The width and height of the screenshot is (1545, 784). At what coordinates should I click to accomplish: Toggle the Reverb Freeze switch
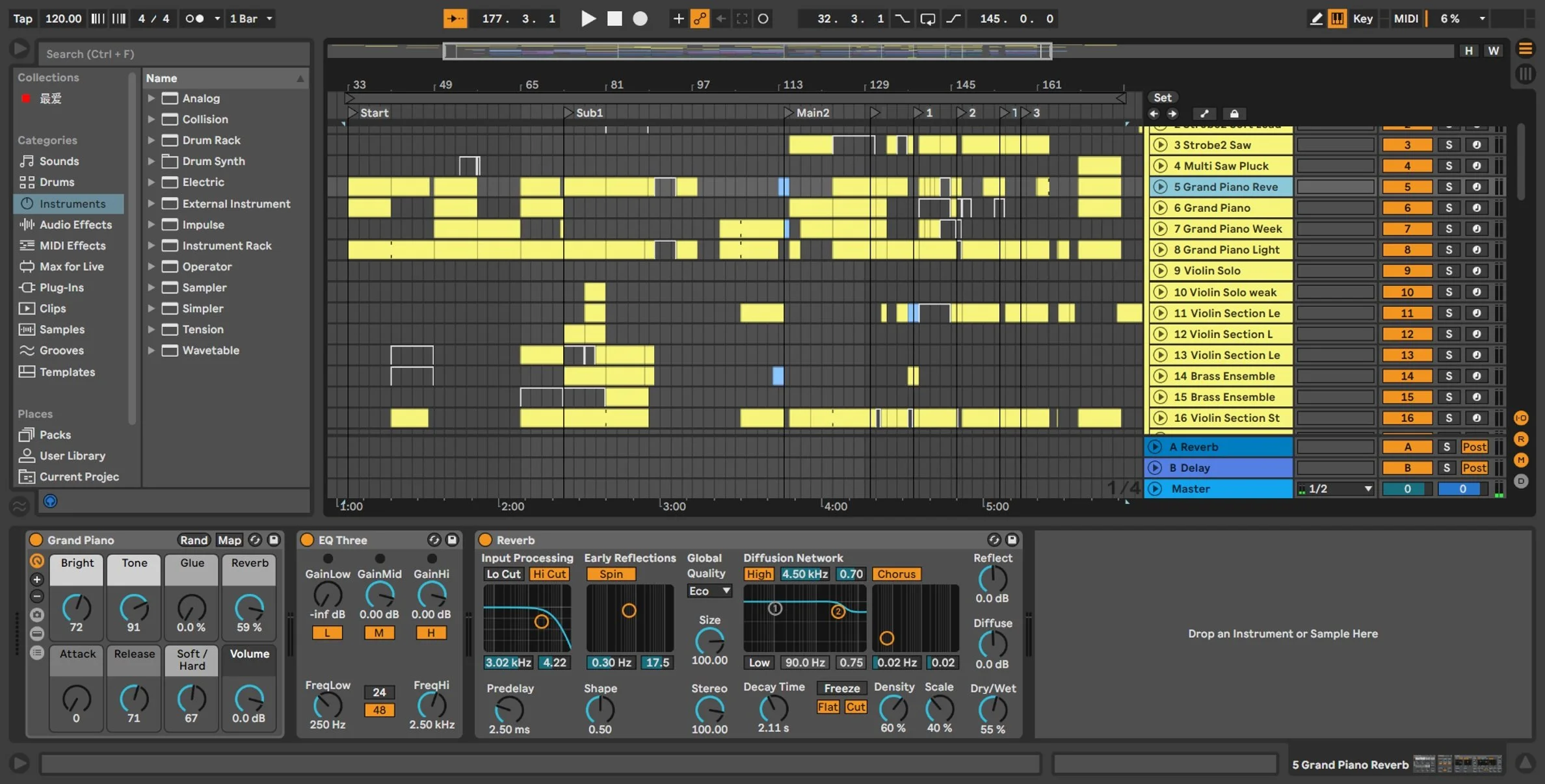pyautogui.click(x=842, y=688)
